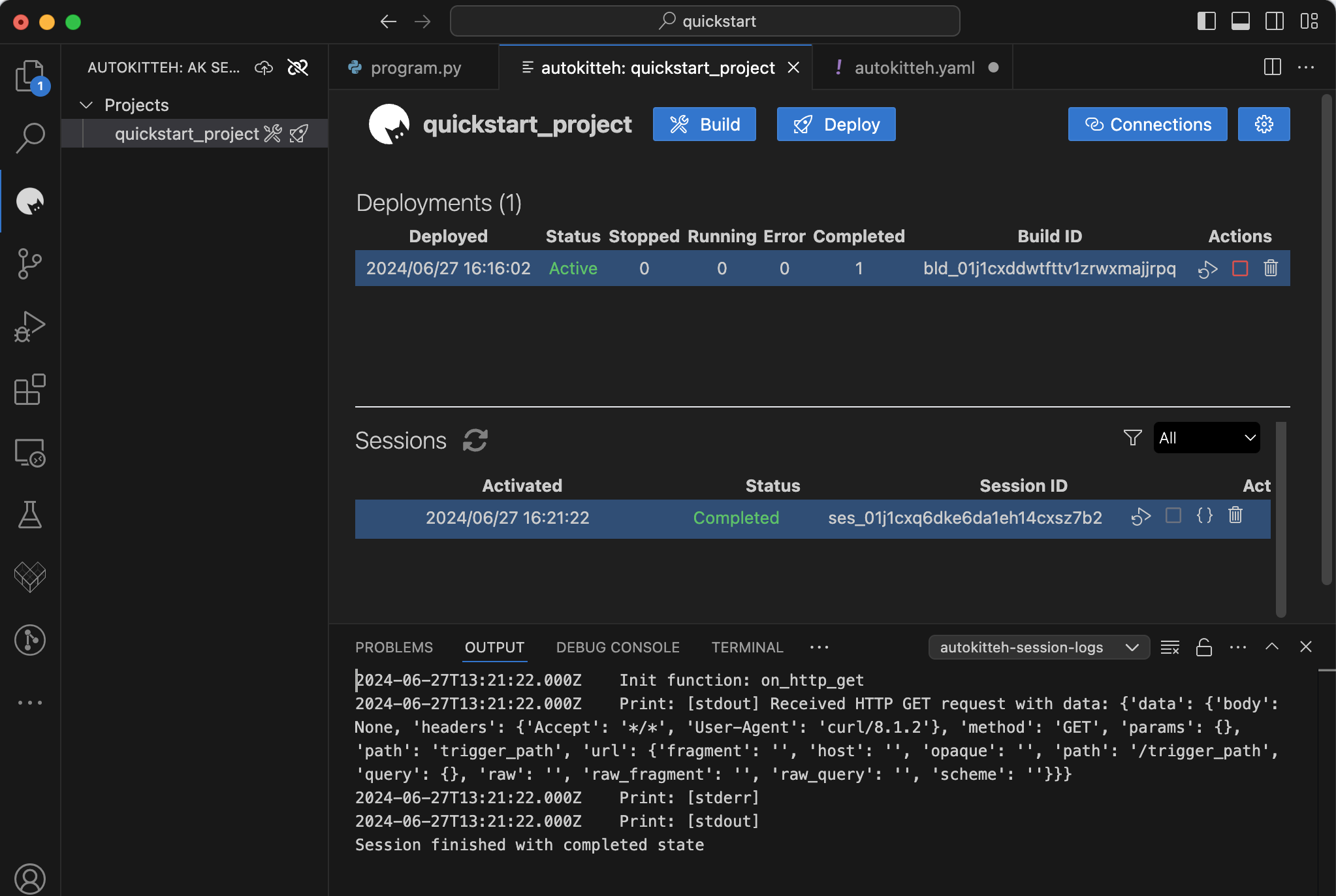Open output panel more actions ellipsis

[x=1238, y=647]
